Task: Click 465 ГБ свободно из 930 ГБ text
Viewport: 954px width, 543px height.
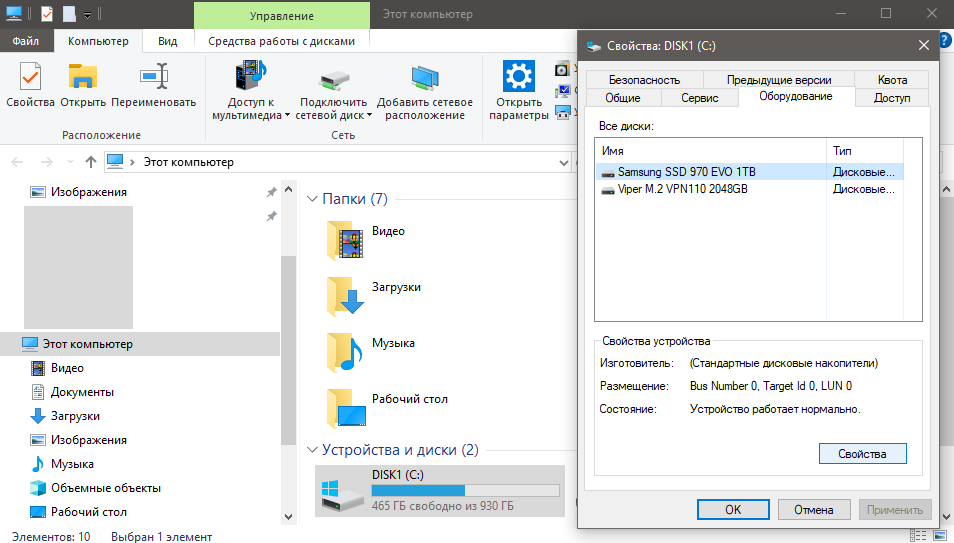Action: [442, 506]
